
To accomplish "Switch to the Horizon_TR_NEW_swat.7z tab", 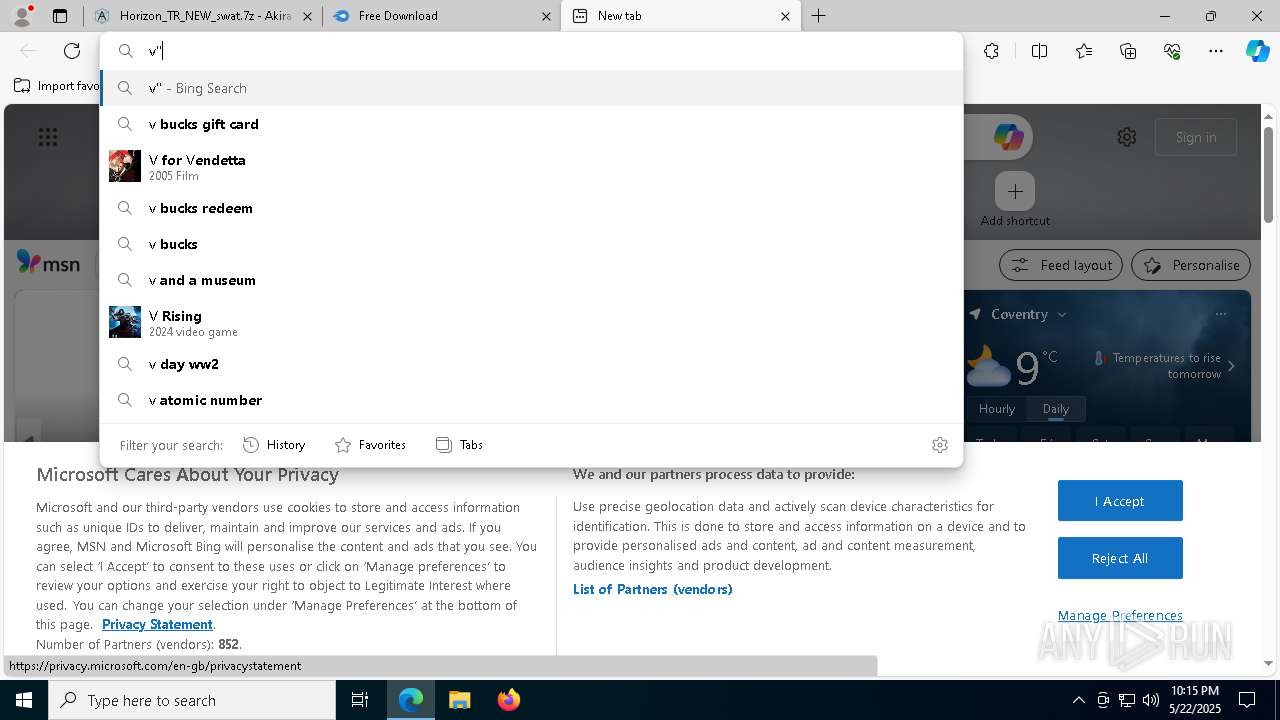I will coord(203,16).
